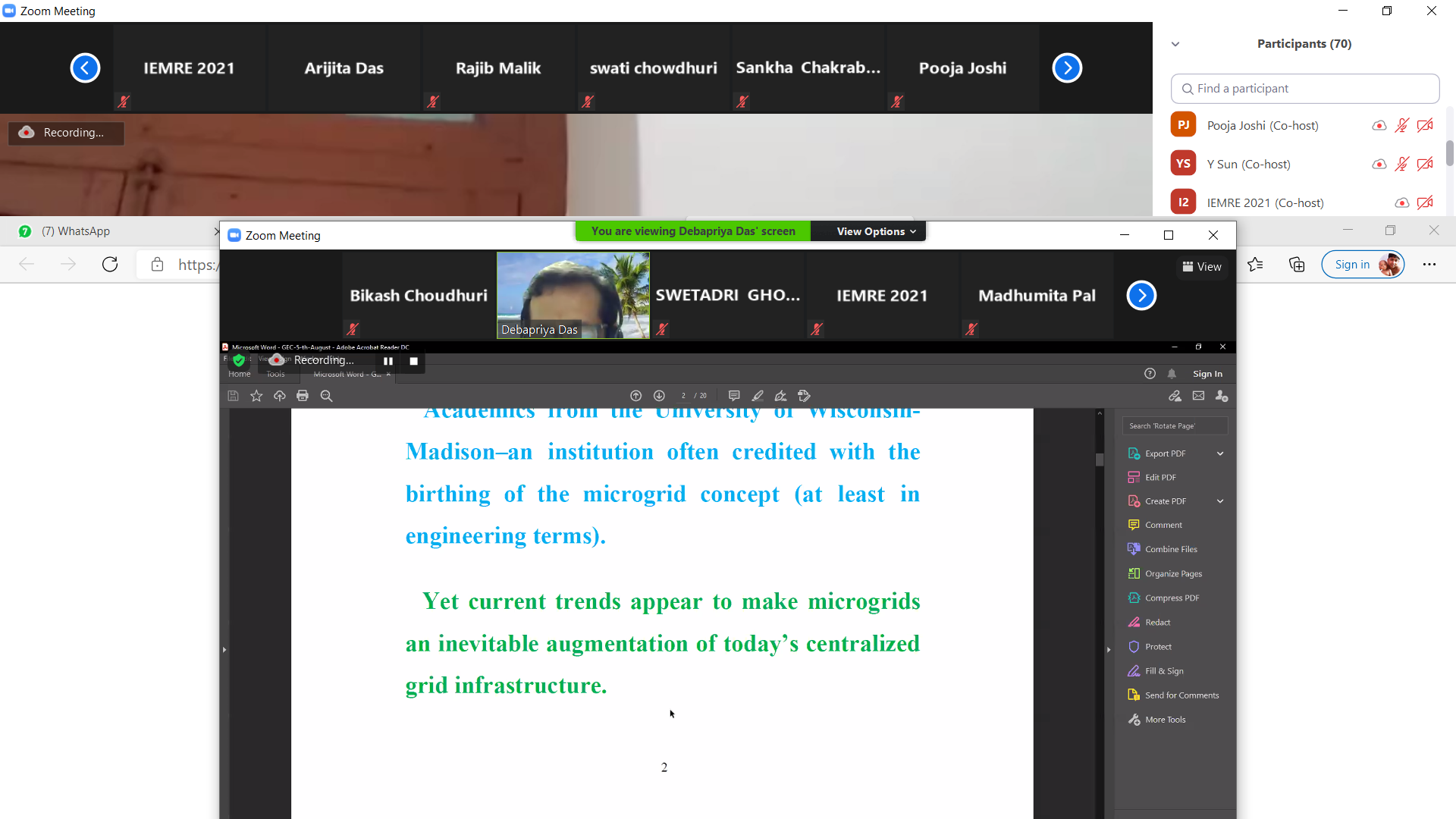Screen dimensions: 1456x819
Task: Click the highlight pen icon in toolbar
Action: click(757, 396)
